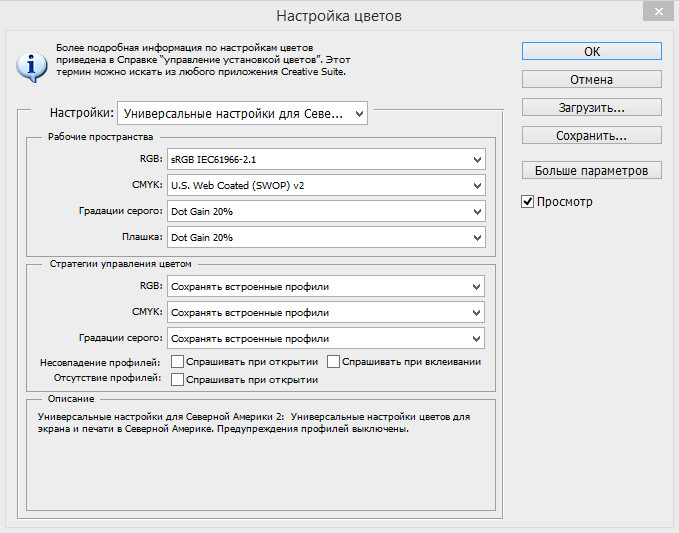Expand Градации серого Dot Gain 20% dropdown
The image size is (679, 533).
(325, 211)
